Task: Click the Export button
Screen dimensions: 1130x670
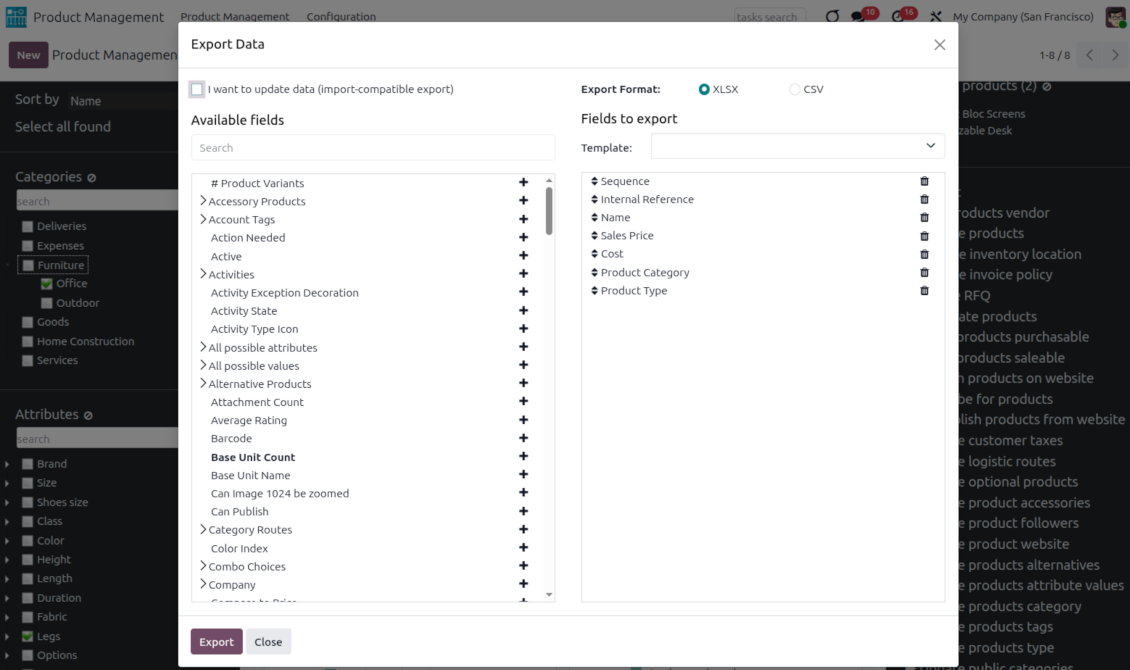Action: click(216, 642)
